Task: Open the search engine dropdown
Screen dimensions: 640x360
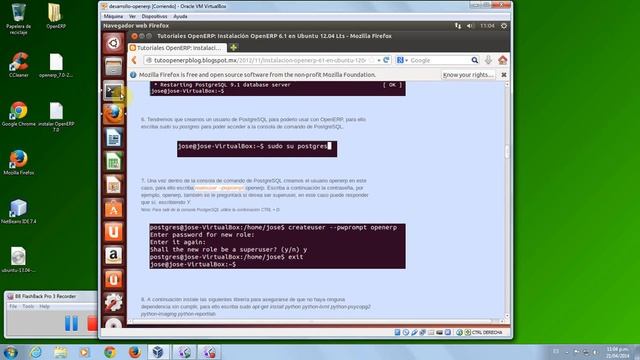Action: pyautogui.click(x=402, y=60)
